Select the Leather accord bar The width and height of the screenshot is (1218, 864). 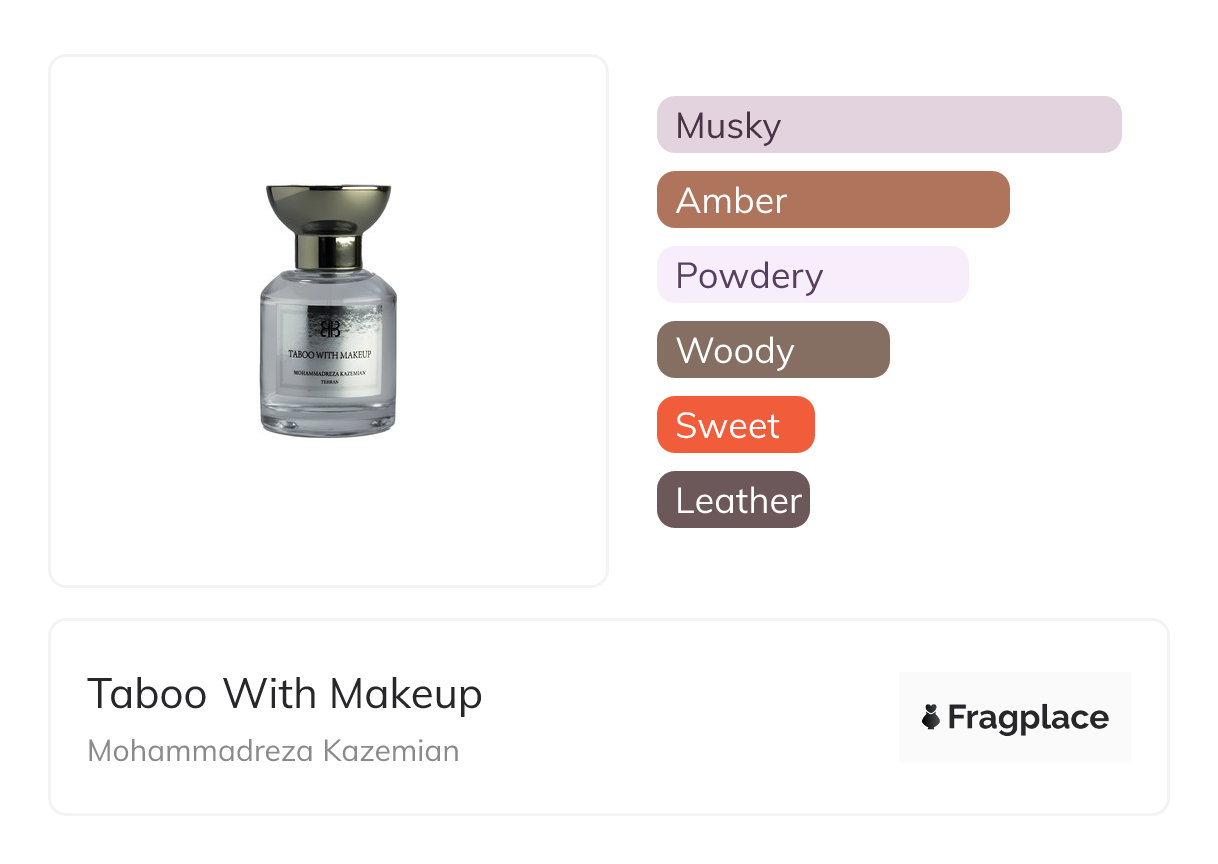(x=733, y=500)
